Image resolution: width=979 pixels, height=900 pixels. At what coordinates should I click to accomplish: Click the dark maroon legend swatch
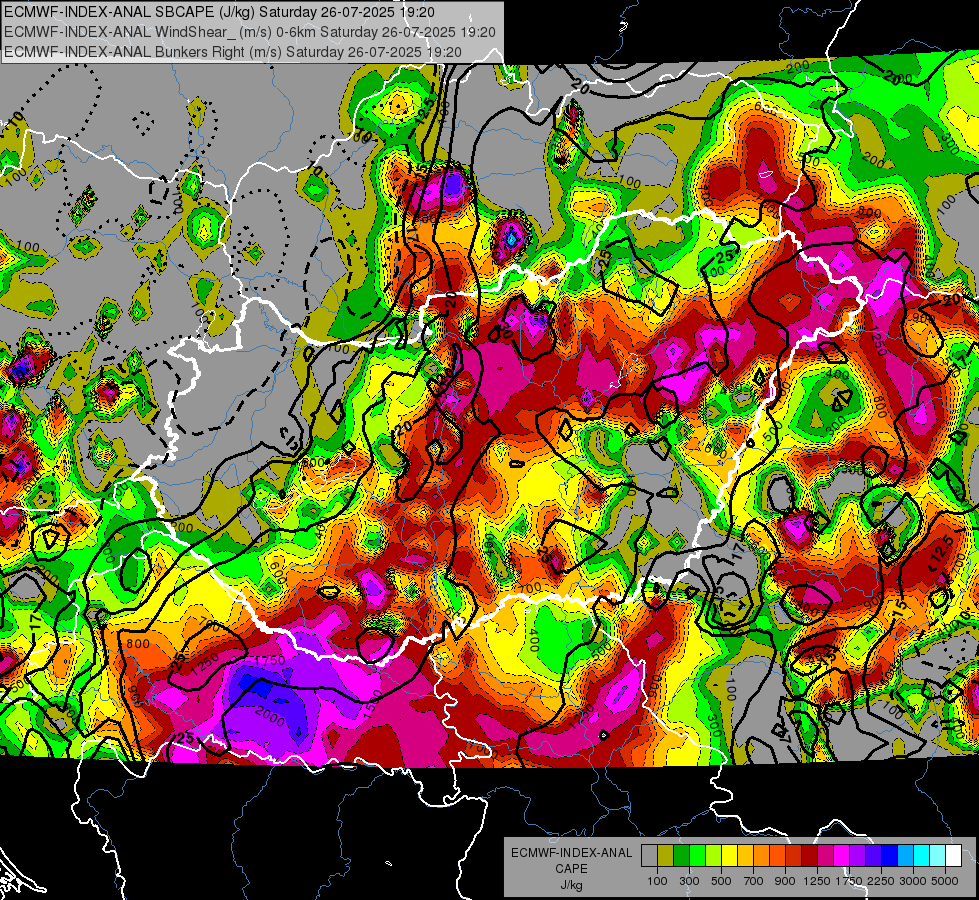pos(810,856)
